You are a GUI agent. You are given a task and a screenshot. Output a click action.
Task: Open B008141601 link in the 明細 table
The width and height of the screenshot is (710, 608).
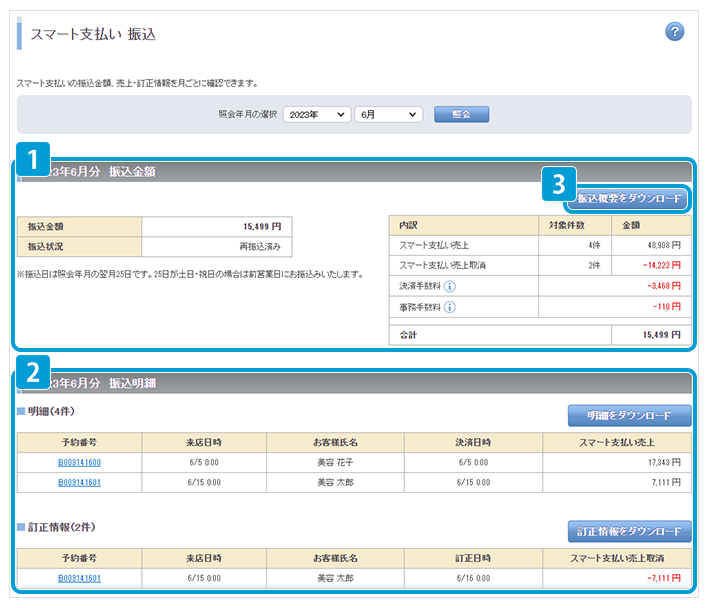[x=80, y=482]
